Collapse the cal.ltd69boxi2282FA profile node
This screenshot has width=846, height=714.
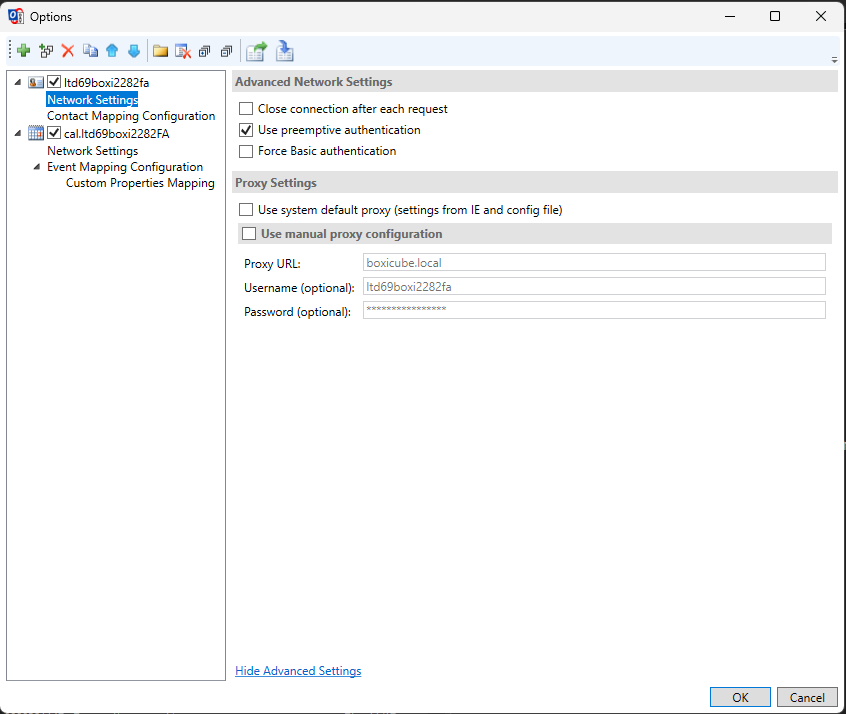click(18, 133)
